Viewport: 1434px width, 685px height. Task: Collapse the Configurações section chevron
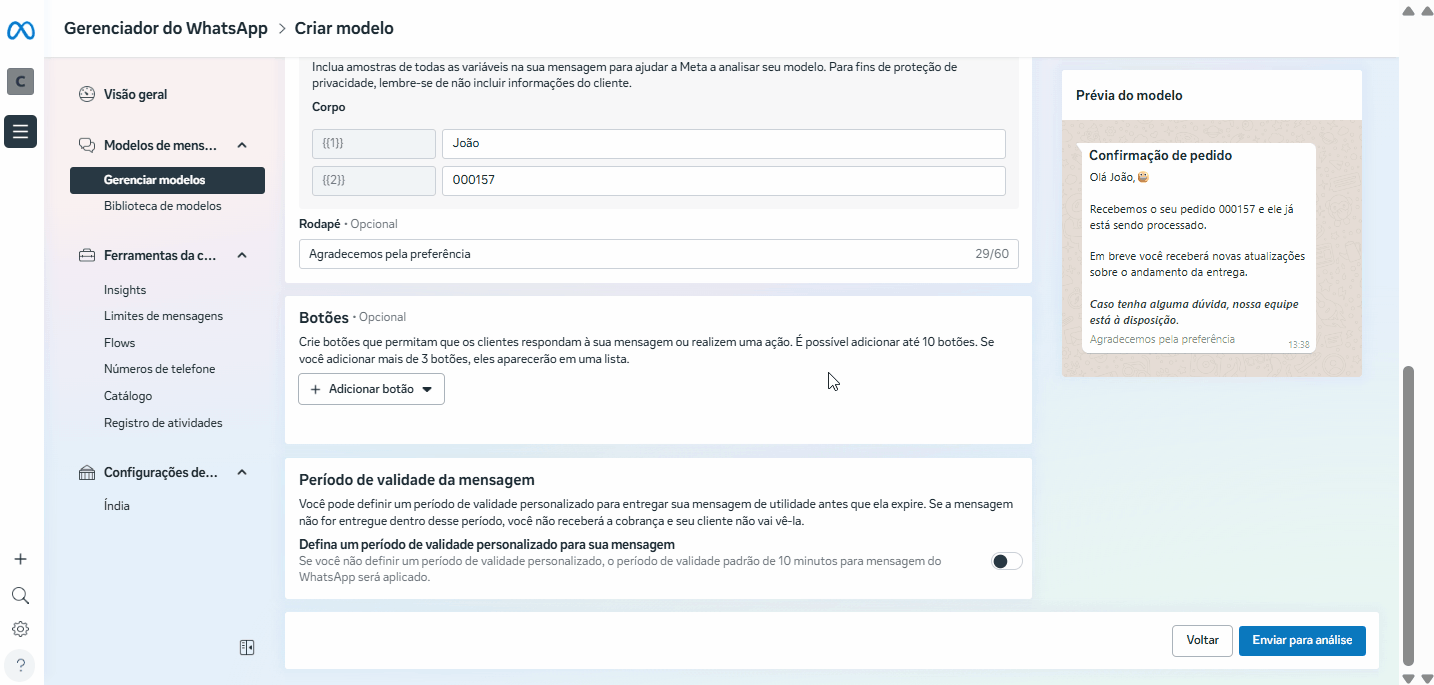coord(242,472)
